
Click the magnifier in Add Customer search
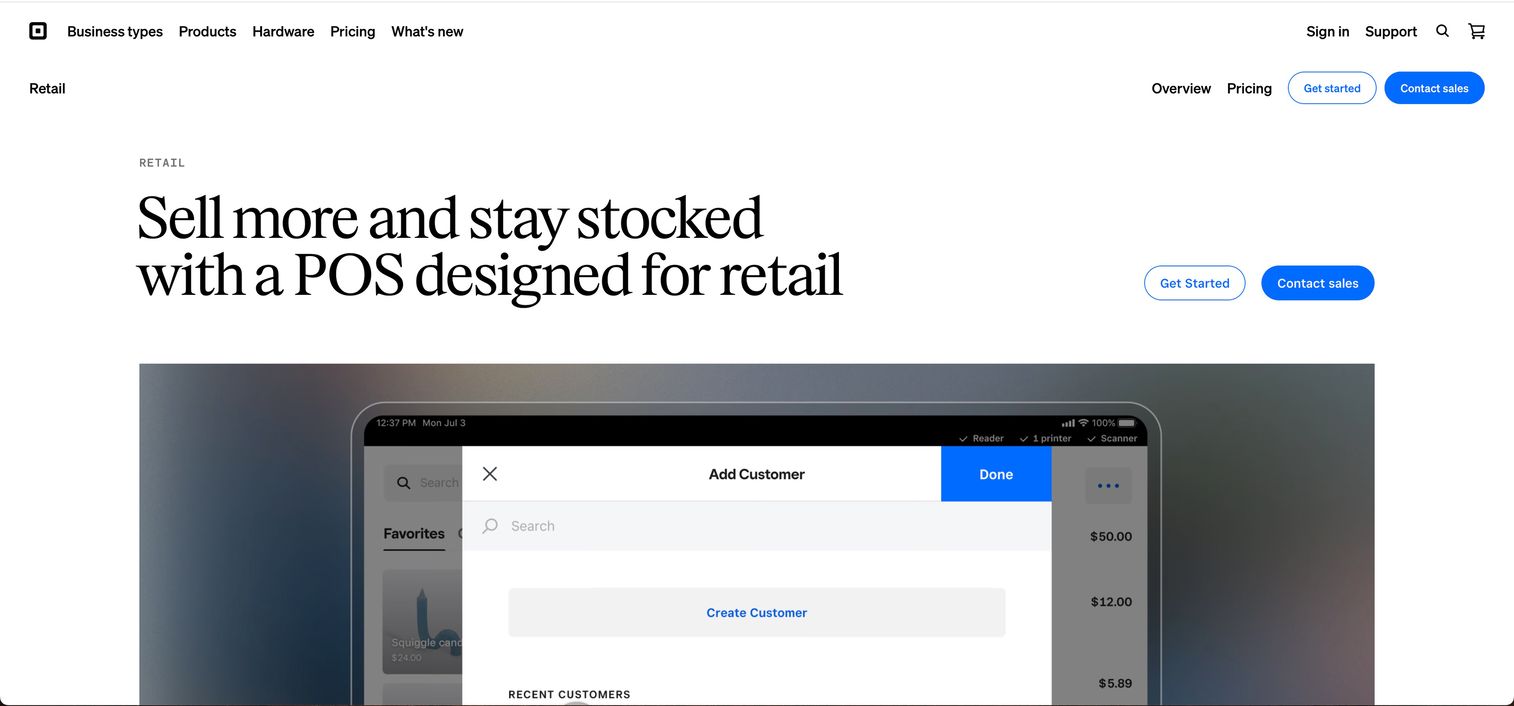[x=490, y=526]
